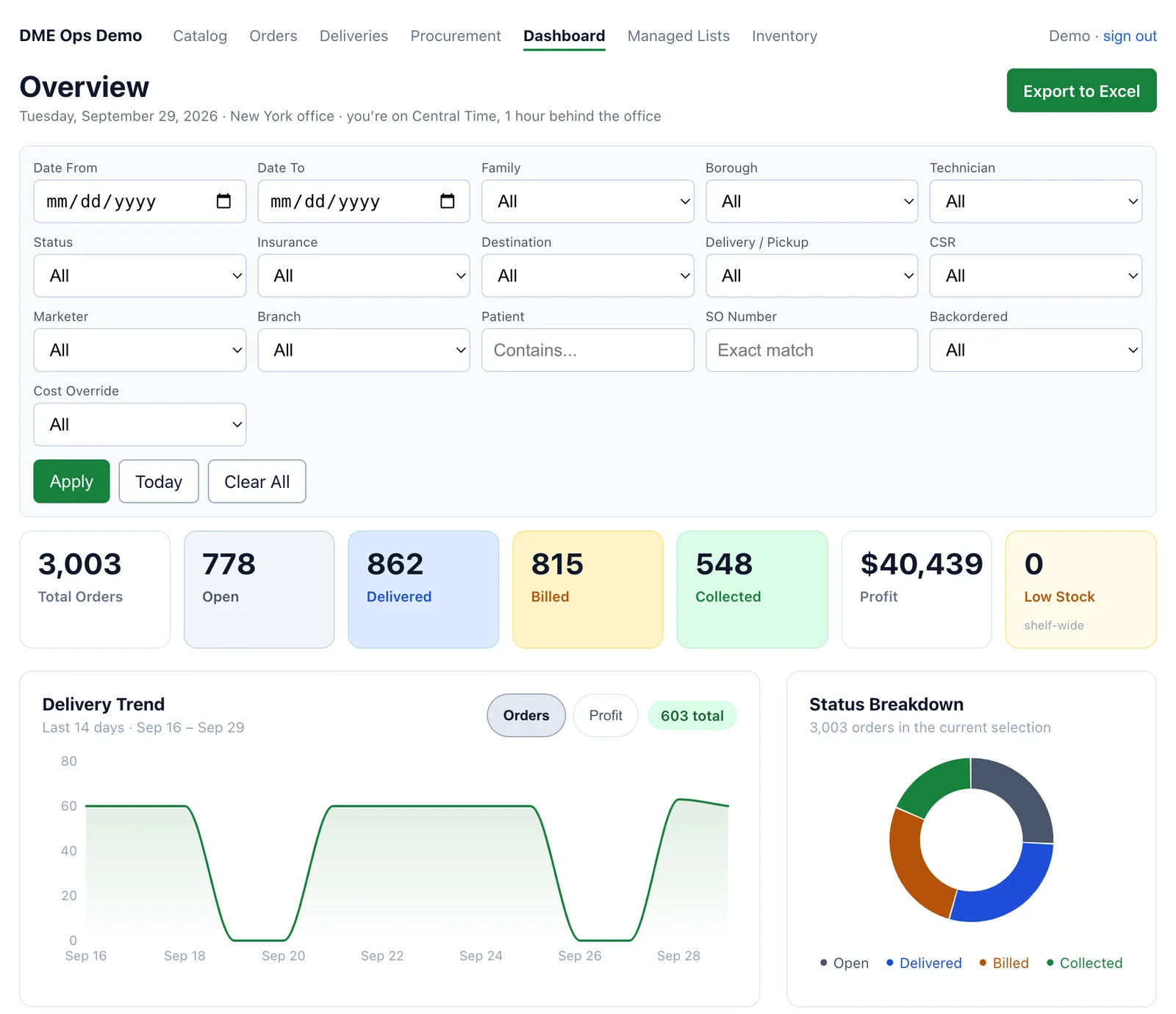Open the Branch filter dropdown
Screen dimensions: 1176x1014
pos(364,350)
